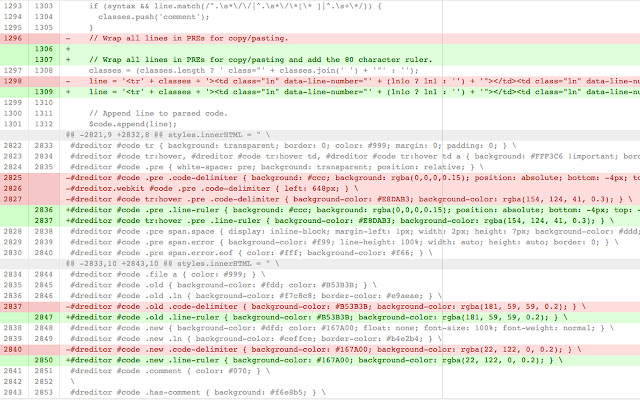
Task: Click deleted line number 1296
Action: click(x=13, y=37)
